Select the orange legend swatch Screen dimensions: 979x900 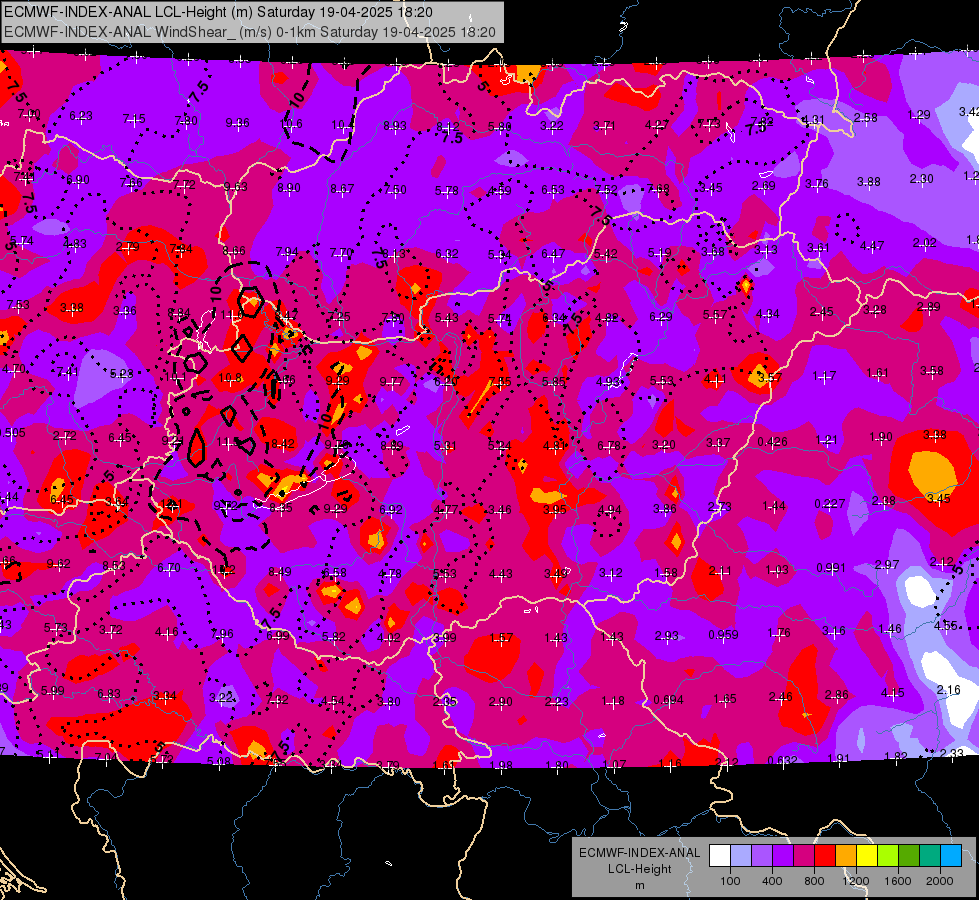pos(846,856)
